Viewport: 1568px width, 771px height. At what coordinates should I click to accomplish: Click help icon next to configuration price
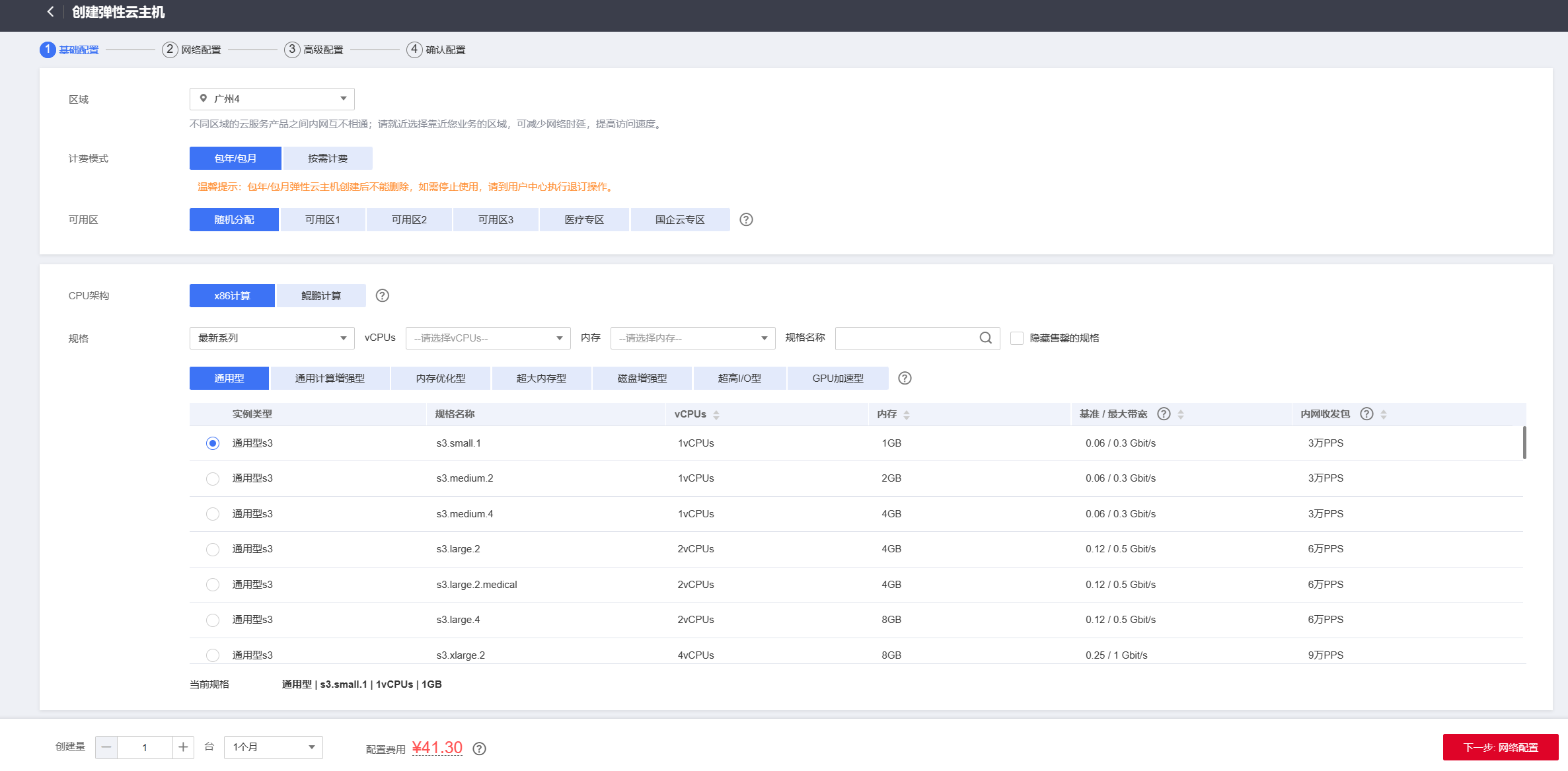pyautogui.click(x=480, y=749)
